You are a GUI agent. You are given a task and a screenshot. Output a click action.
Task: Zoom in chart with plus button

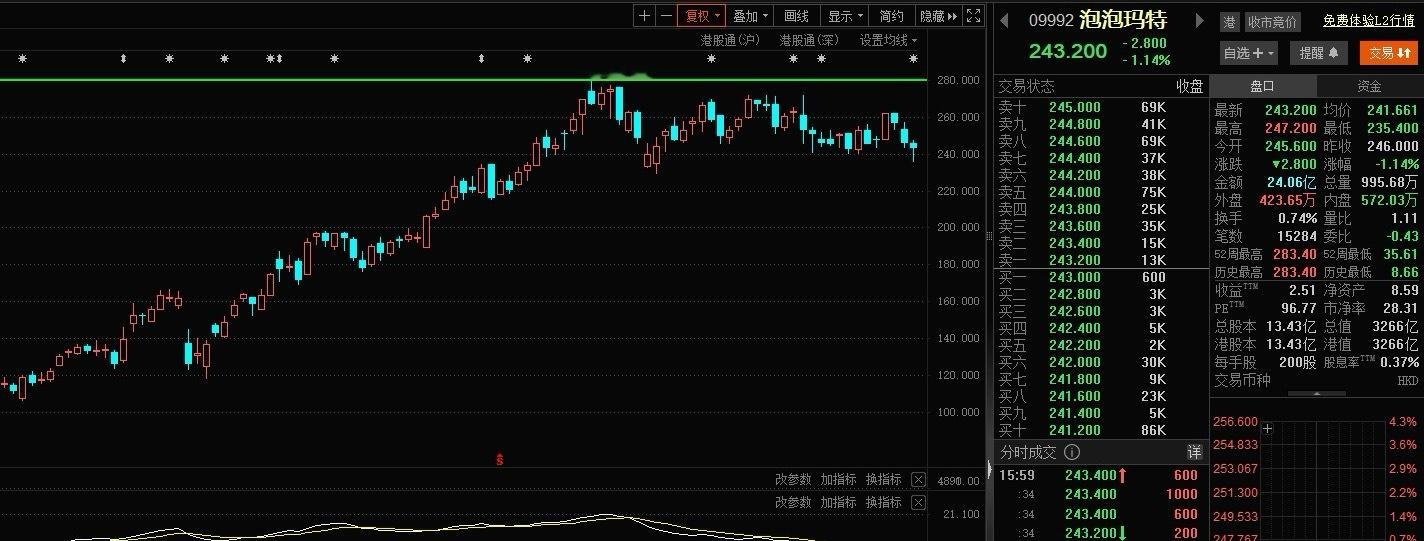(644, 16)
